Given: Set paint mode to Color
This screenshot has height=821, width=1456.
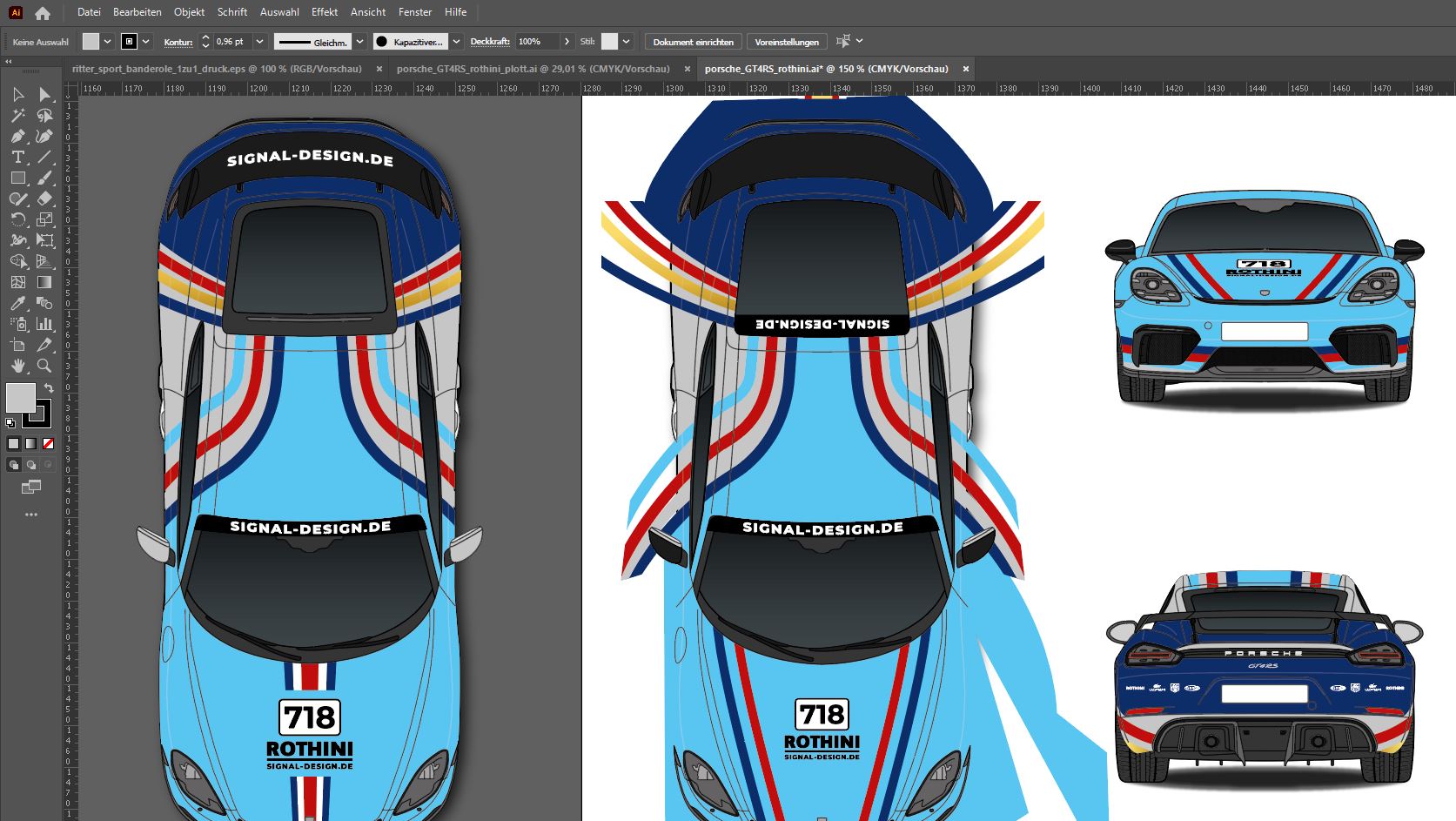Looking at the screenshot, I should click(13, 443).
